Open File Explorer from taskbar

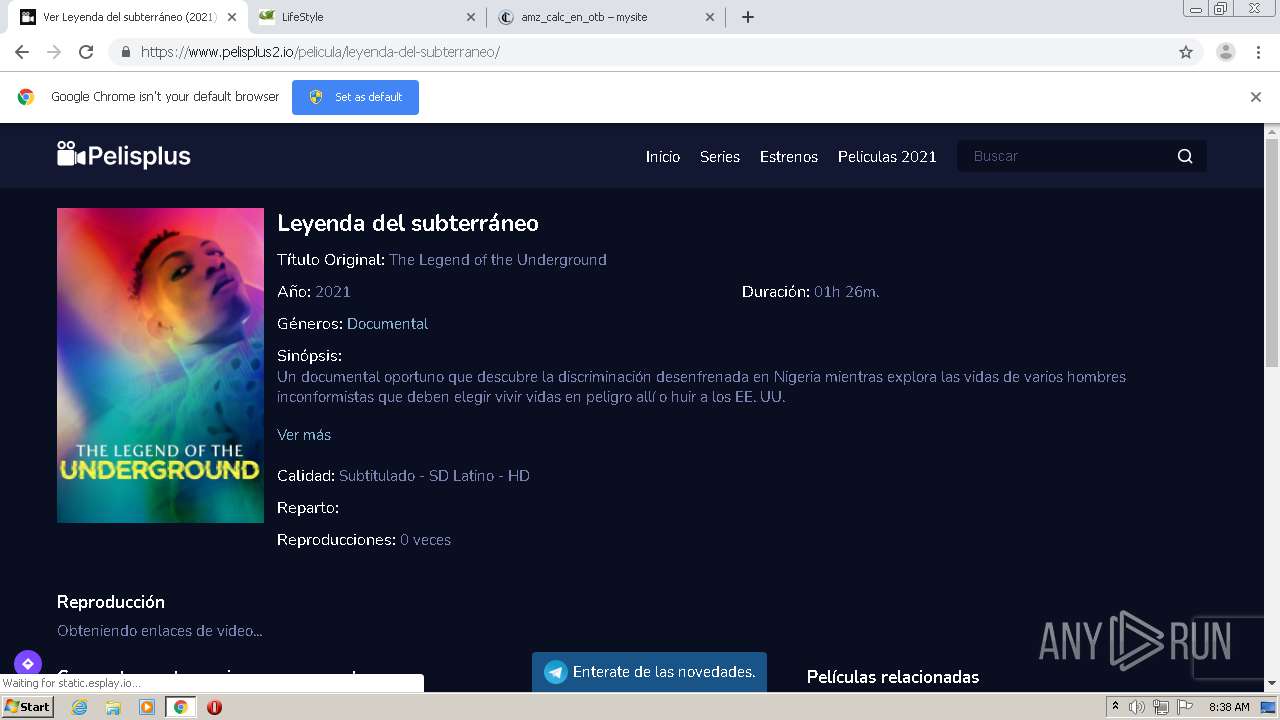tap(113, 707)
